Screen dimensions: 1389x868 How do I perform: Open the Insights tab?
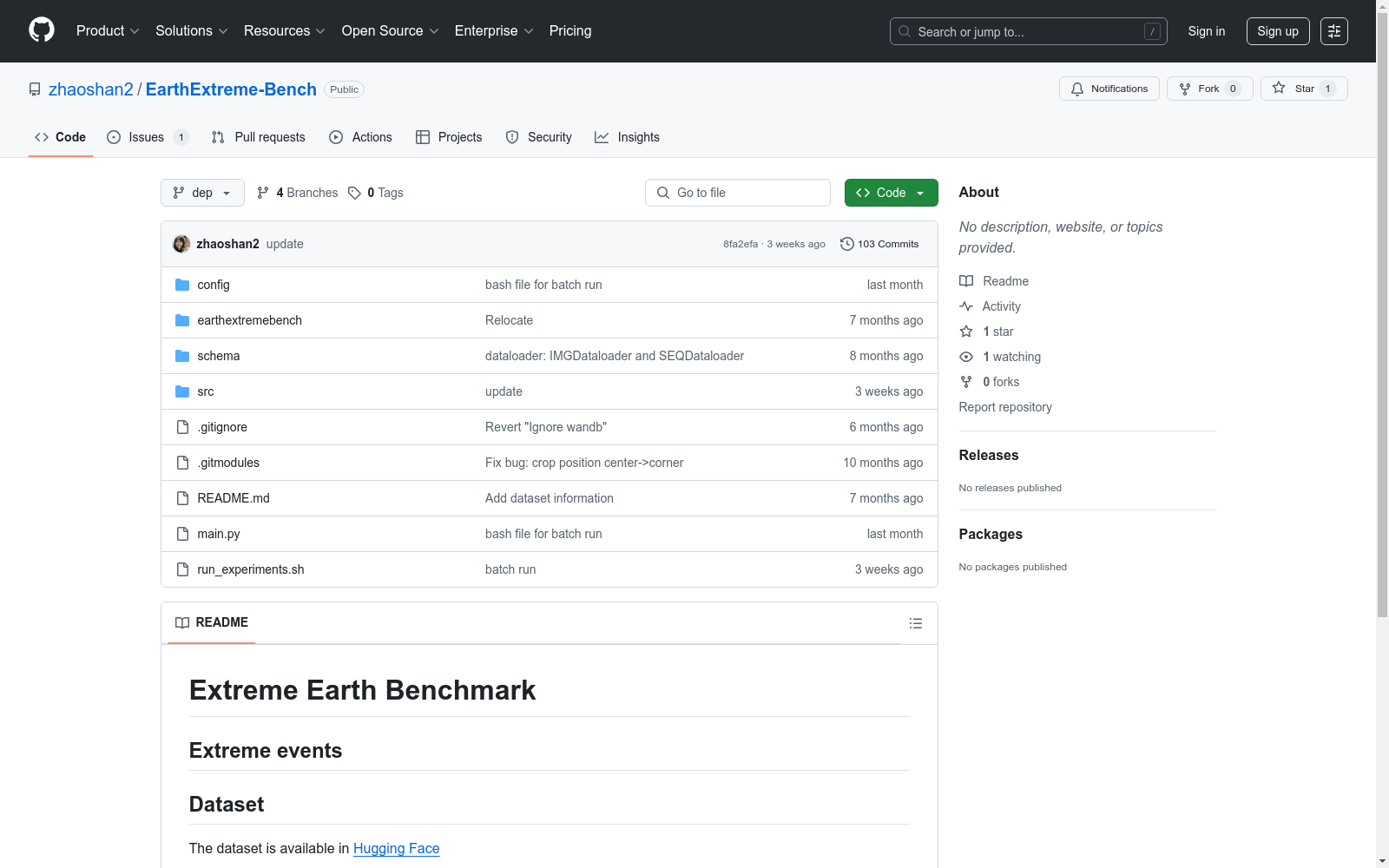(x=627, y=137)
